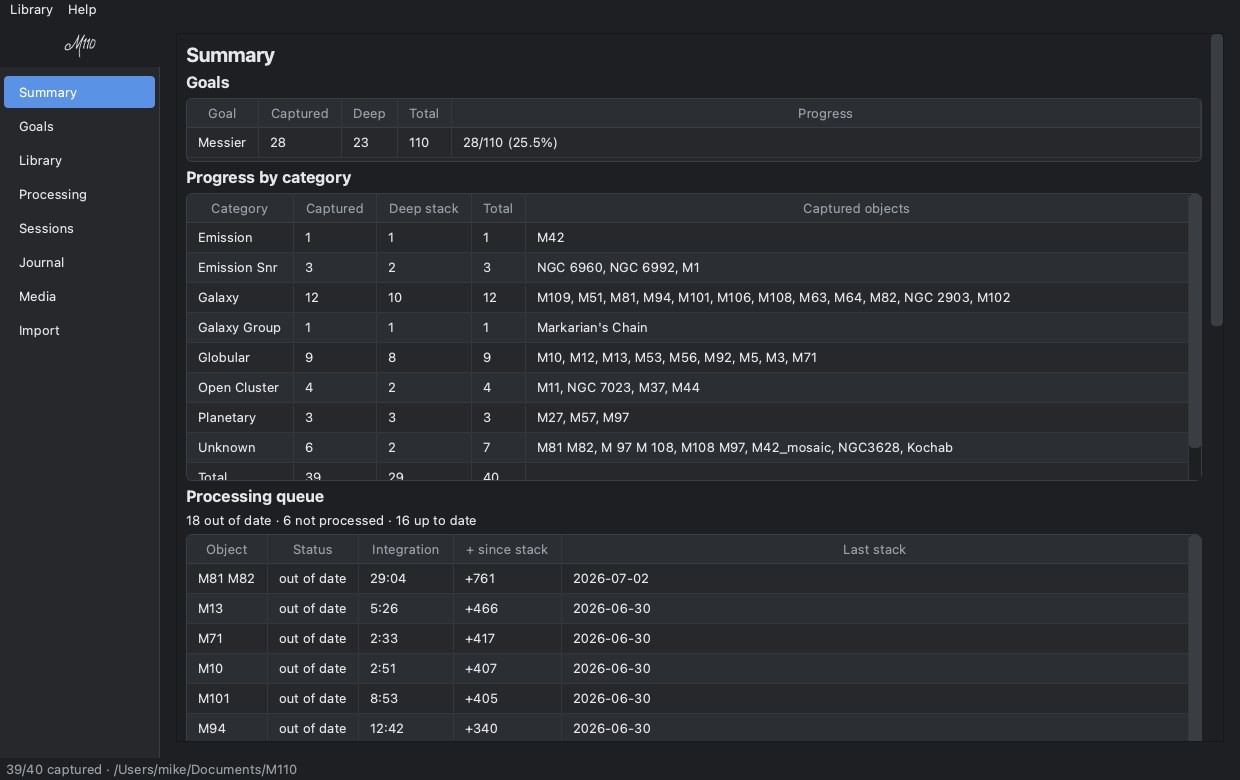Open the Help menu
This screenshot has width=1240, height=780.
click(82, 9)
